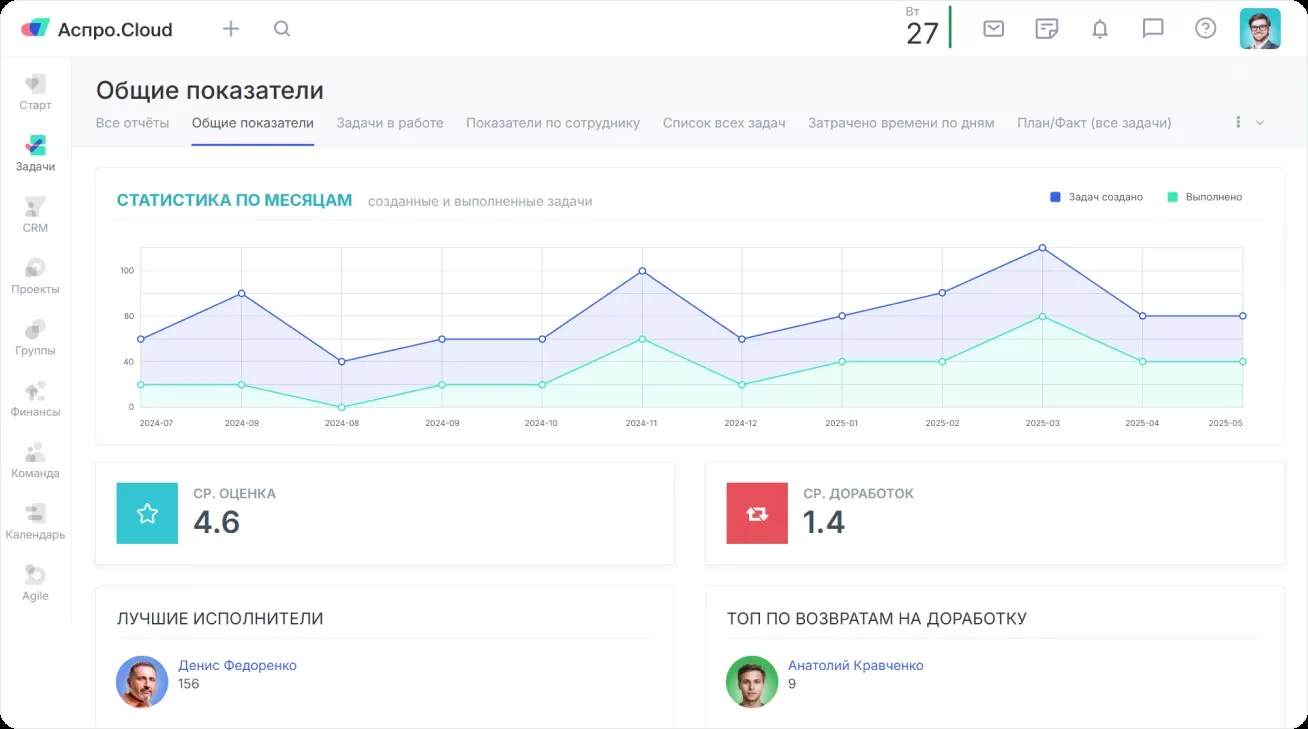Screen dimensions: 1308x729
Task: Open the user profile avatar menu
Action: point(1259,29)
